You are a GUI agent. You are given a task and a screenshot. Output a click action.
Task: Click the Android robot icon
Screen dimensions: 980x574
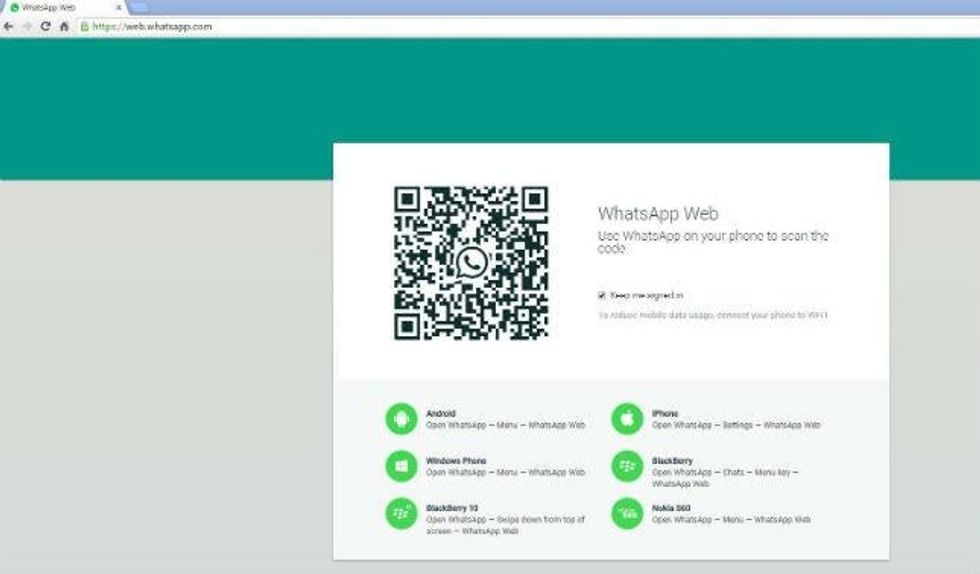[x=401, y=418]
